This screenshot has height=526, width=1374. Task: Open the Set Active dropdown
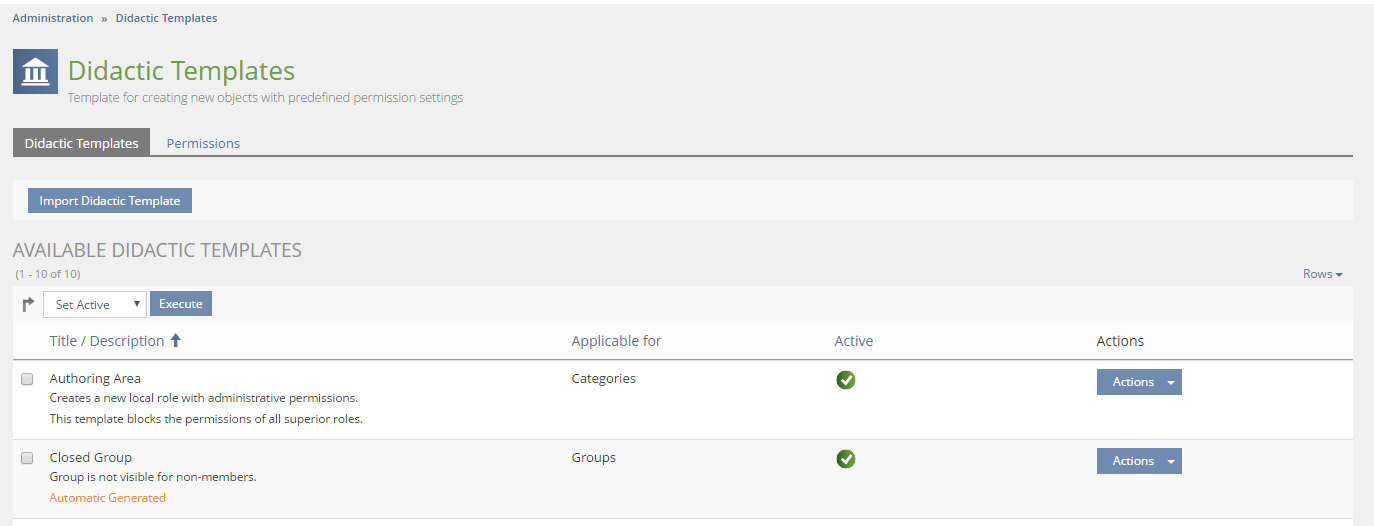click(x=95, y=304)
